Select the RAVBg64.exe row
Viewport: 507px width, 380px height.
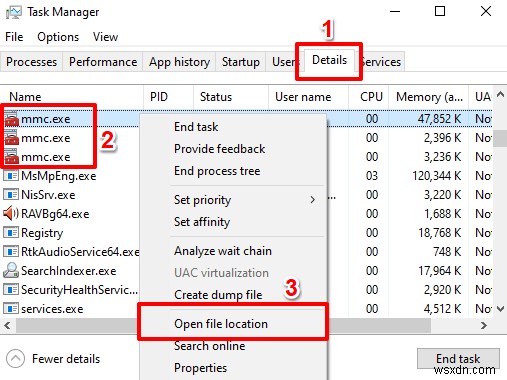click(x=246, y=214)
